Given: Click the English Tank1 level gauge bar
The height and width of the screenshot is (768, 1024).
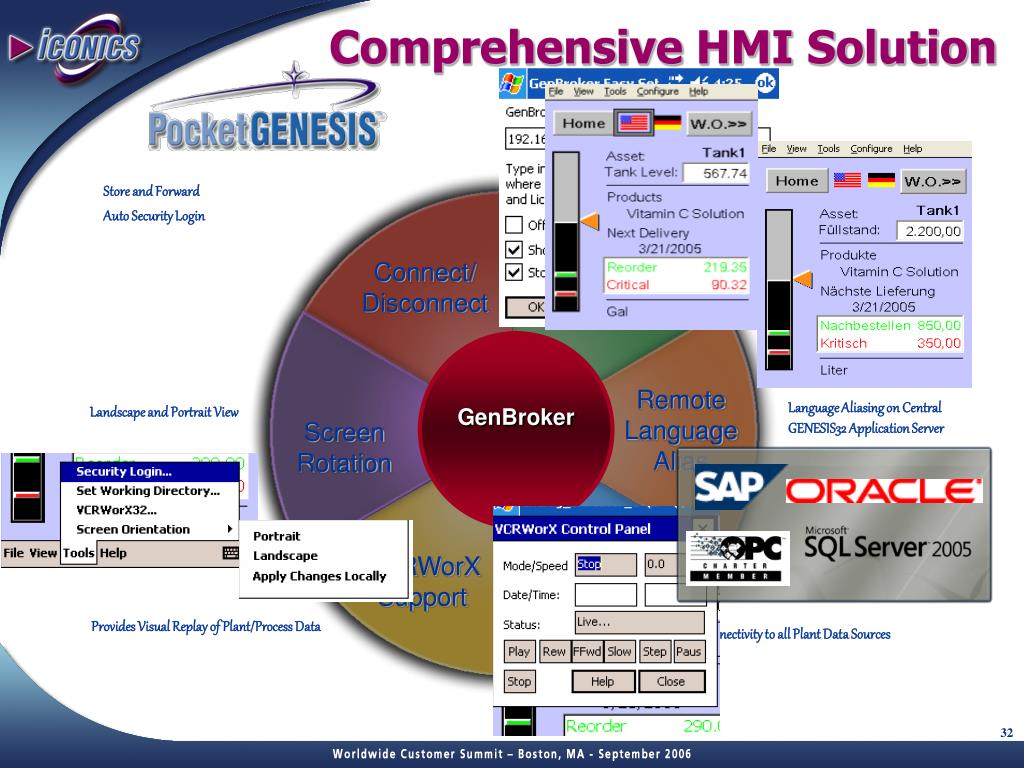Looking at the screenshot, I should coord(566,231).
